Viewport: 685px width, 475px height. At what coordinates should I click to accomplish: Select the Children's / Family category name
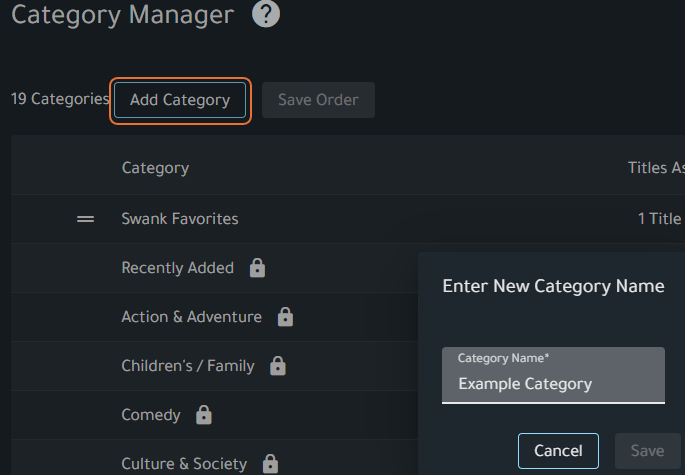[188, 366]
